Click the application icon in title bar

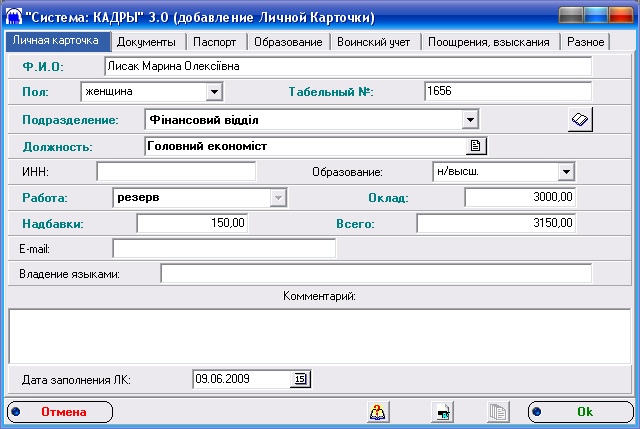[x=14, y=16]
